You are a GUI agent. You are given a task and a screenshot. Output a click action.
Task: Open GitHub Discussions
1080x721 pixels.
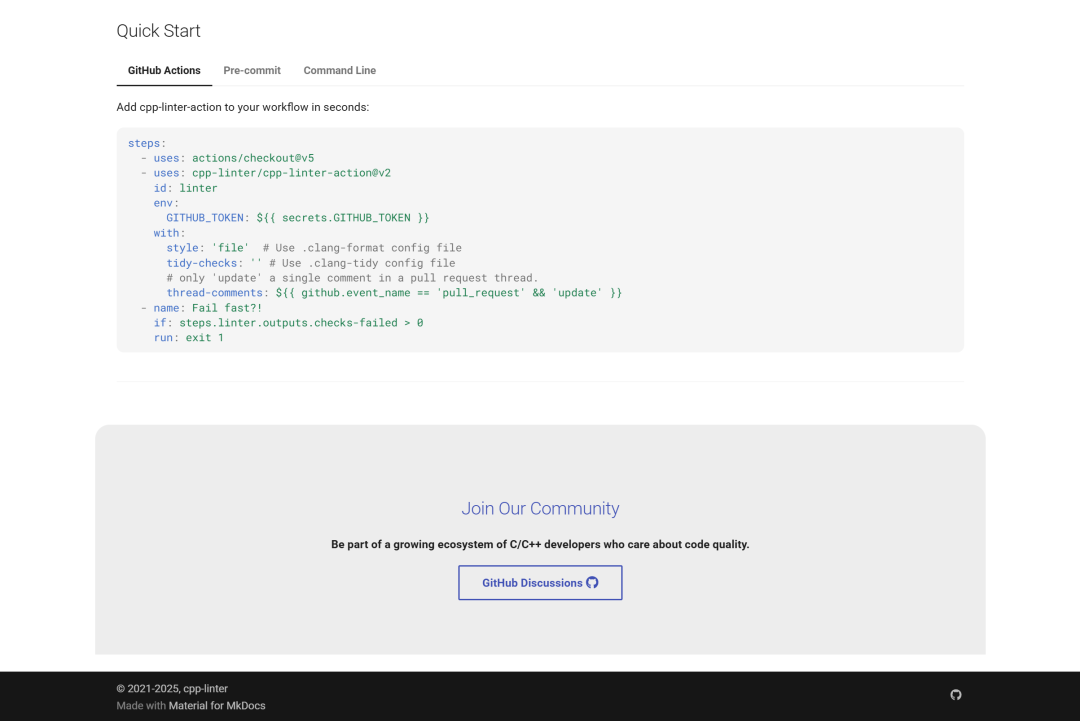point(540,582)
